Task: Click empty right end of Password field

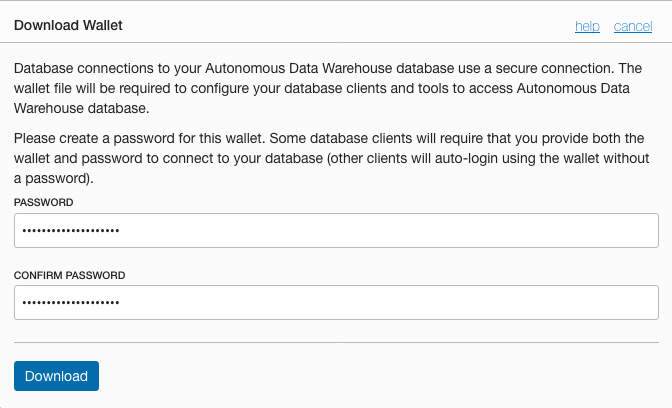Action: point(600,230)
